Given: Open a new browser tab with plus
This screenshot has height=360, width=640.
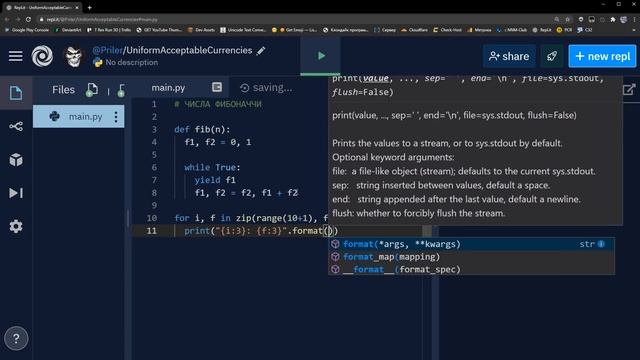Looking at the screenshot, I should [x=89, y=7].
